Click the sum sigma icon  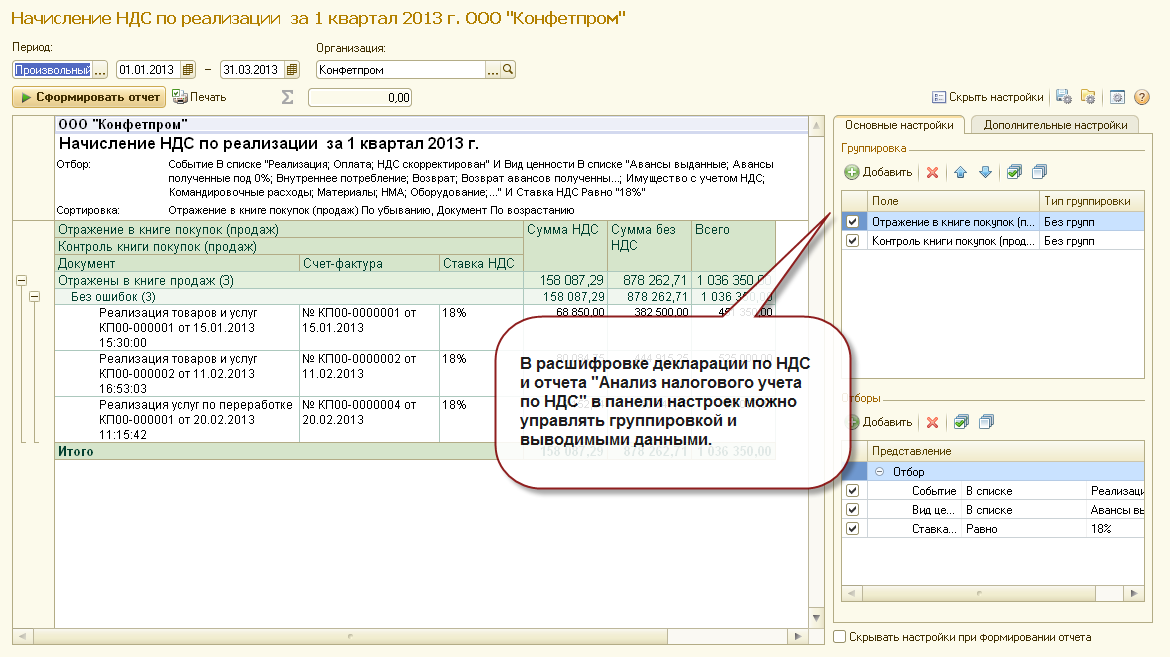(287, 97)
